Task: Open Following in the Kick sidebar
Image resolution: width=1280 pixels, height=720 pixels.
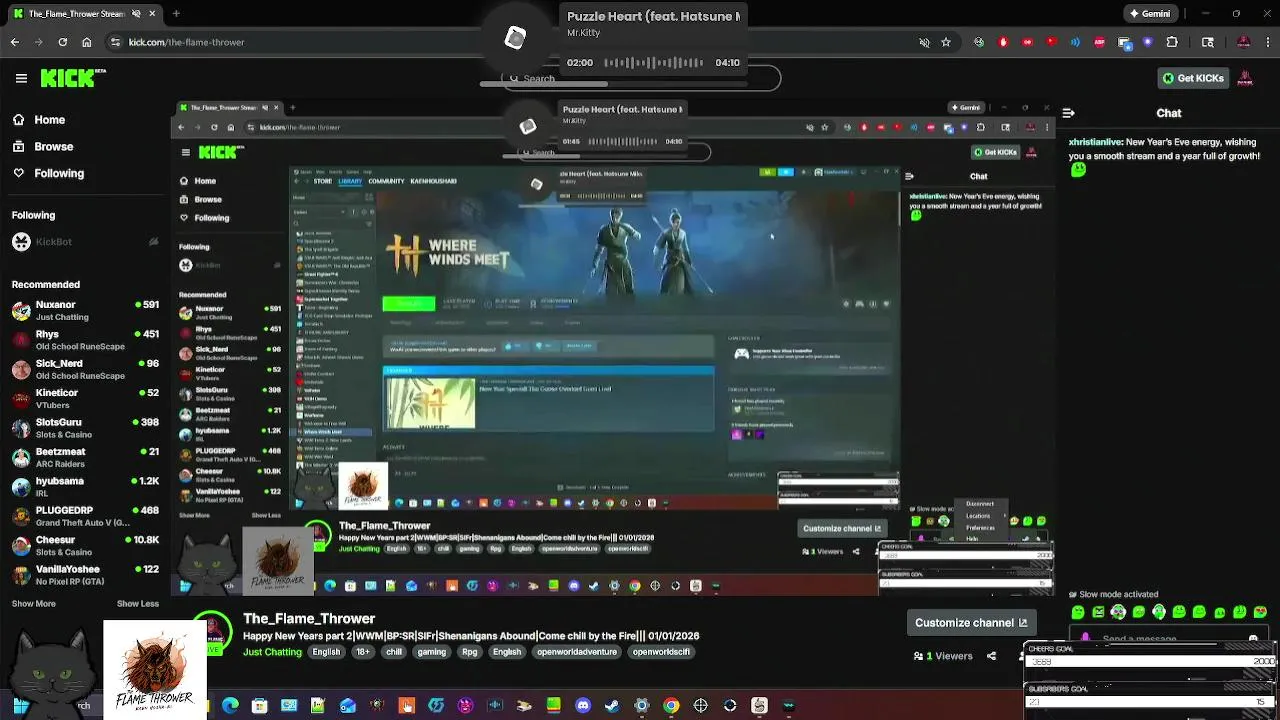Action: click(48, 173)
